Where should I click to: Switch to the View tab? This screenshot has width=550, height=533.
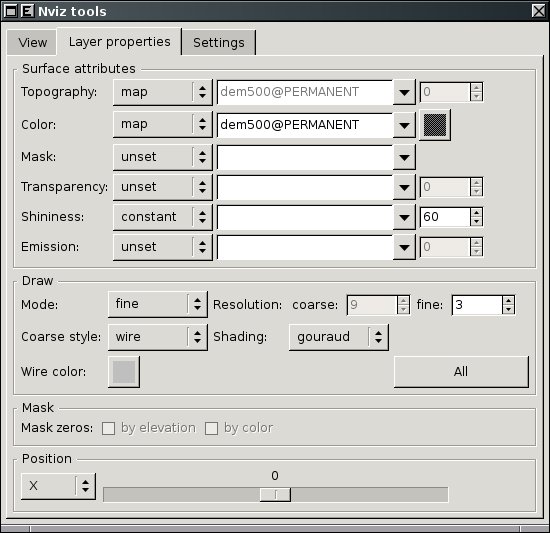click(32, 42)
